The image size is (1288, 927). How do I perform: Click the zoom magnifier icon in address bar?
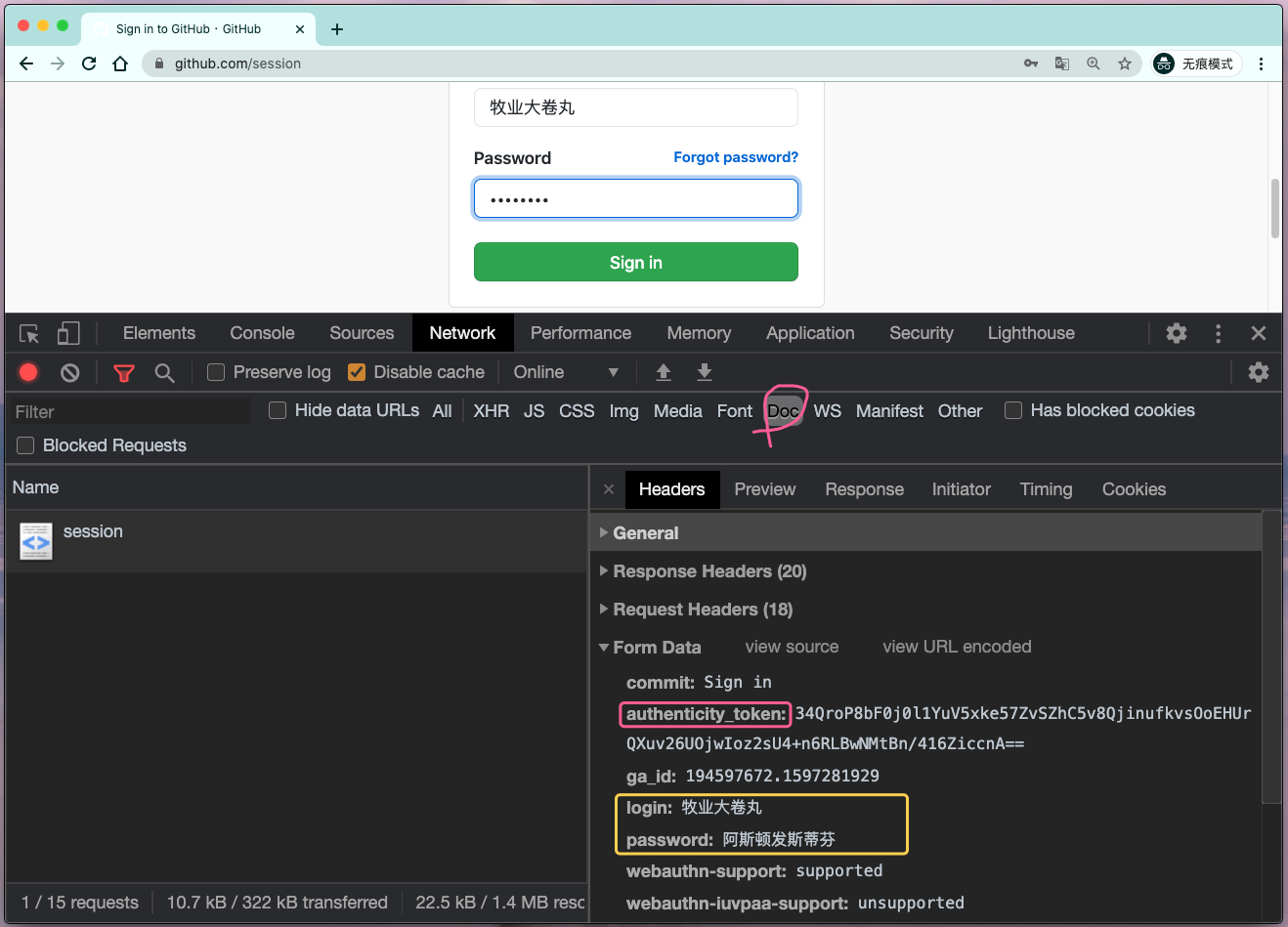tap(1094, 63)
